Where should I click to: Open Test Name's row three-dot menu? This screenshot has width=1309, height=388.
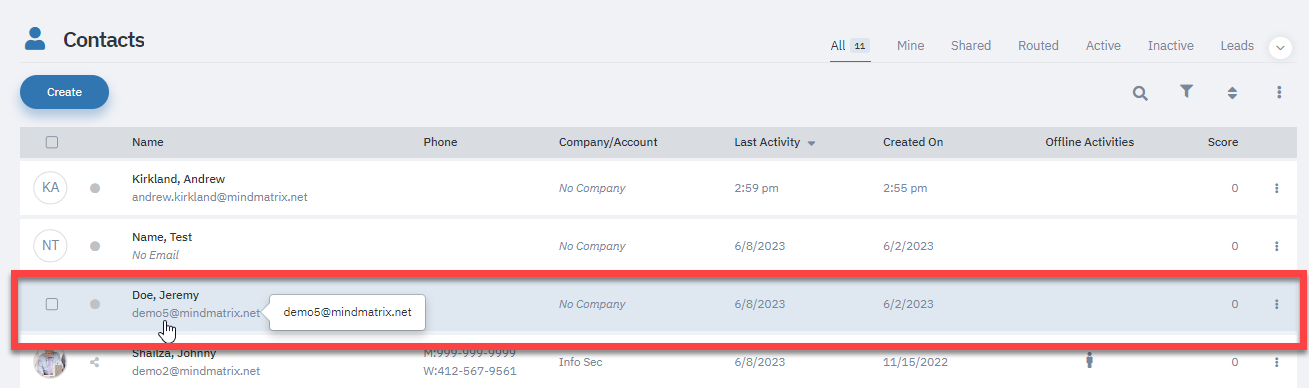point(1277,246)
